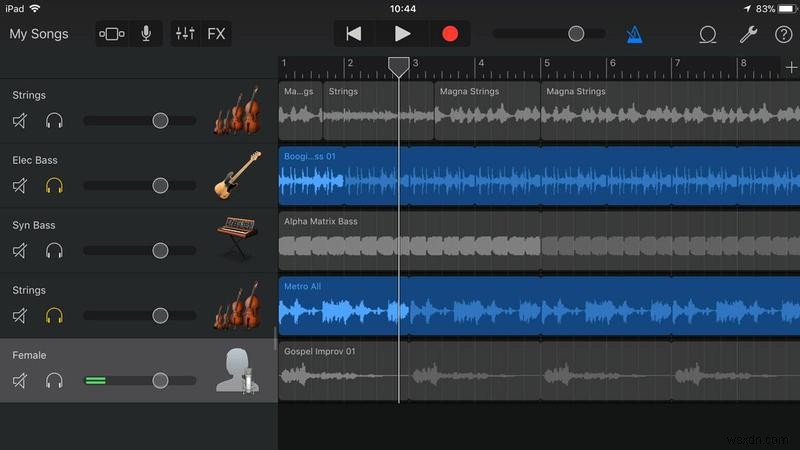Viewport: 800px width, 450px height.
Task: Tap the battery indicator in status bar
Action: [786, 9]
